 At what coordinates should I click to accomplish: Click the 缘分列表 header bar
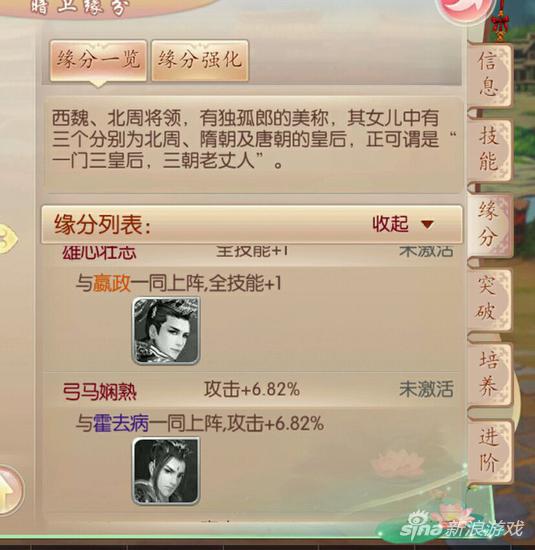pyautogui.click(x=252, y=224)
